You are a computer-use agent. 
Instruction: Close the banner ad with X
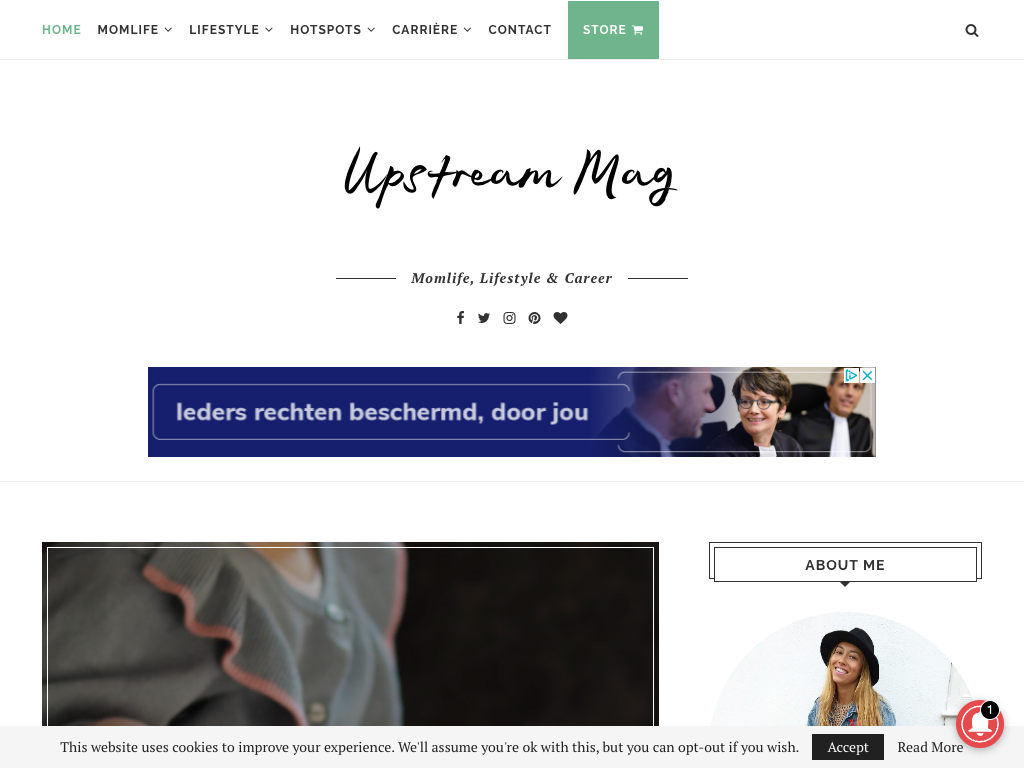click(x=868, y=376)
